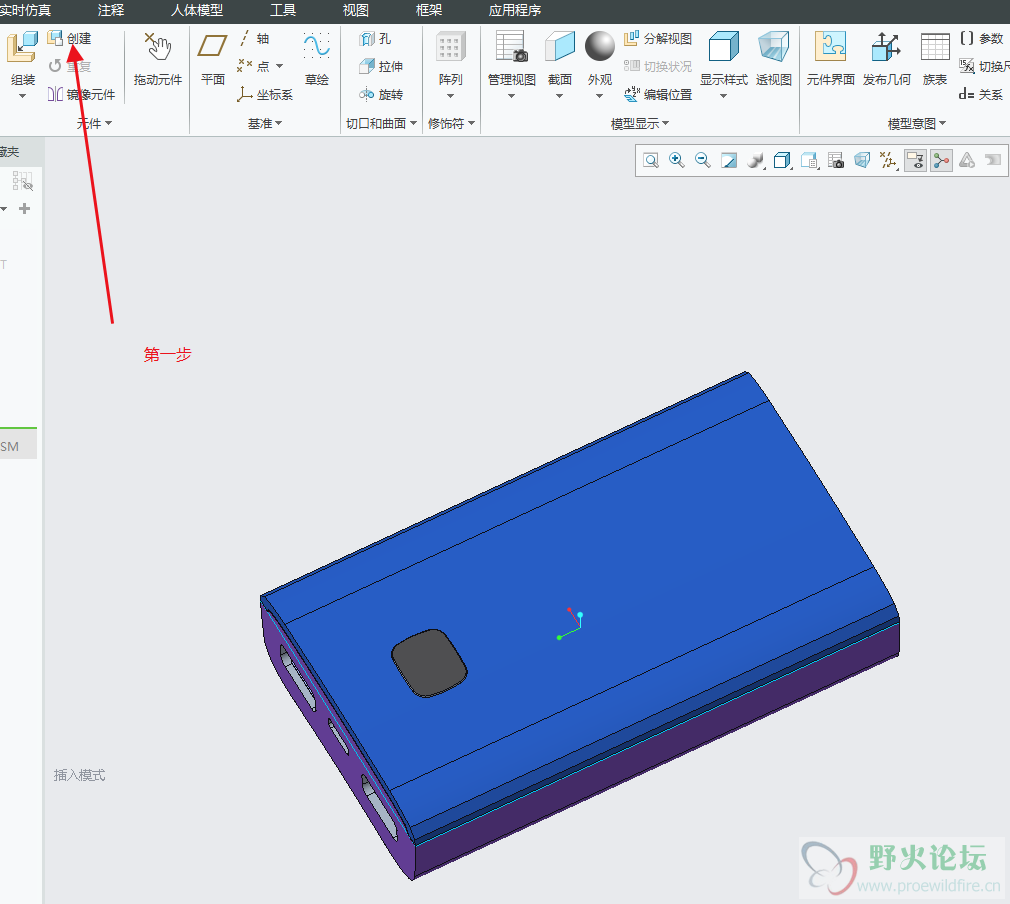The image size is (1010, 904).
Task: Click Refit in graphics toolbar
Action: click(651, 160)
